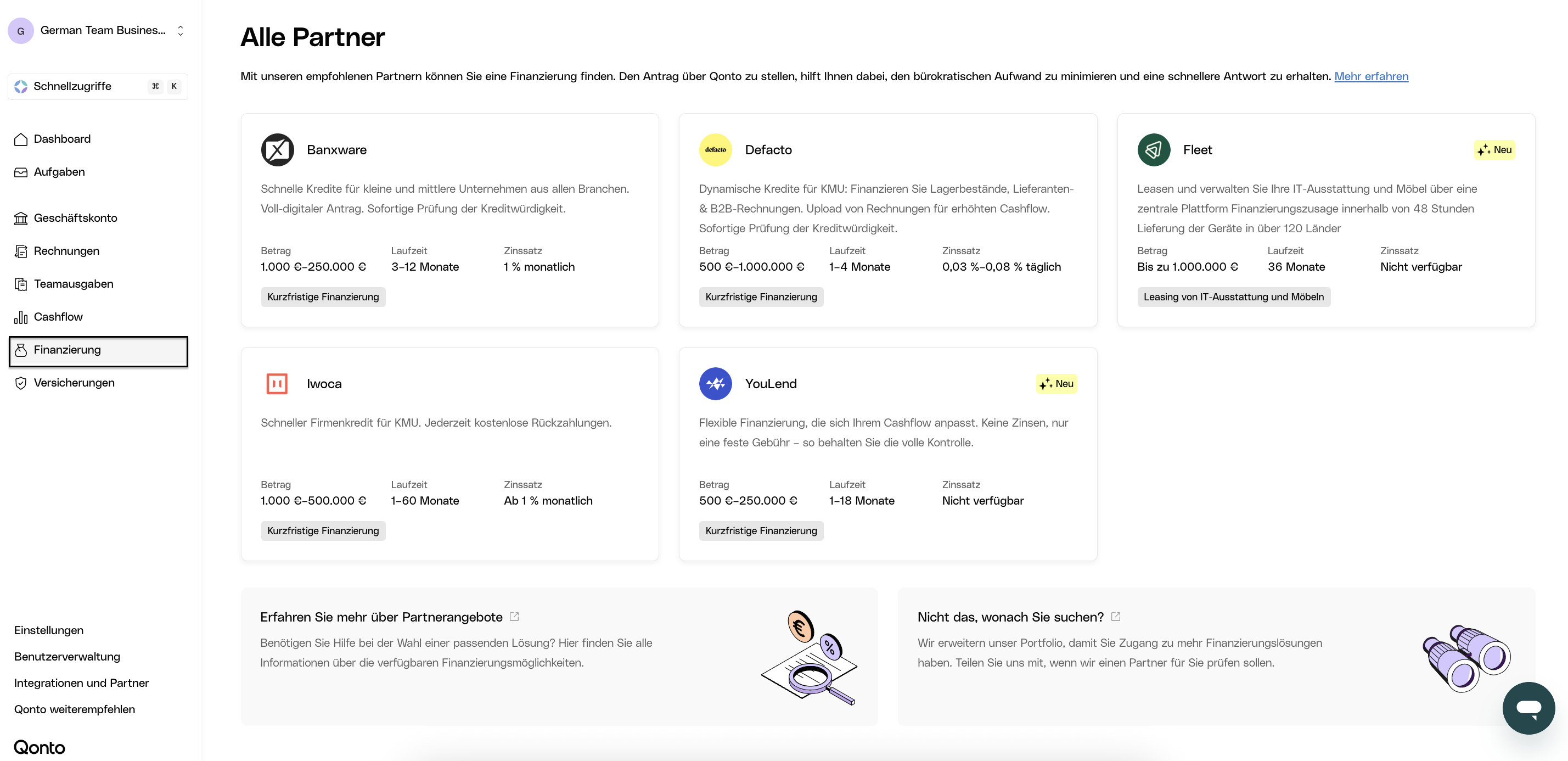Viewport: 1568px width, 761px height.
Task: Click the Schnellzugriffe sparkle icon
Action: [x=21, y=86]
